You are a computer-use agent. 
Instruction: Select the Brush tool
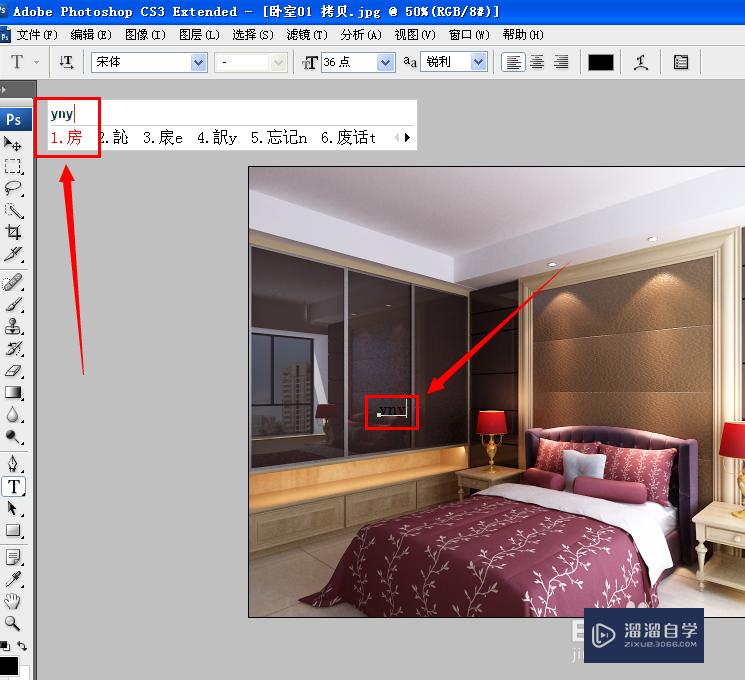pyautogui.click(x=12, y=305)
